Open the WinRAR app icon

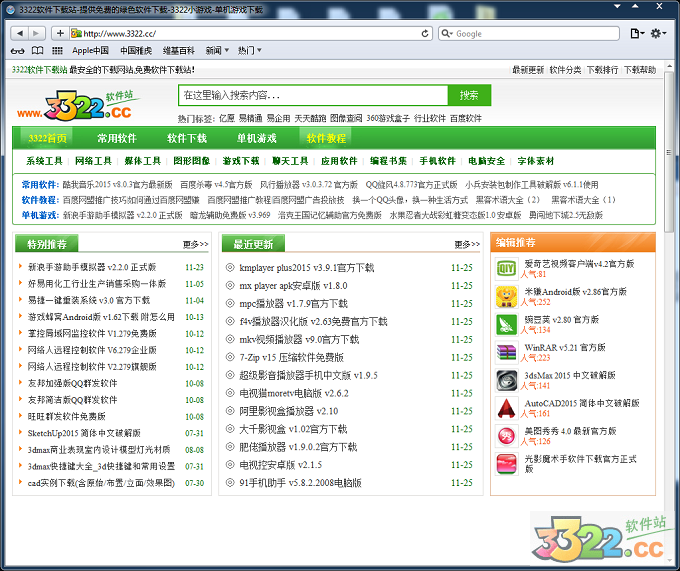click(506, 352)
